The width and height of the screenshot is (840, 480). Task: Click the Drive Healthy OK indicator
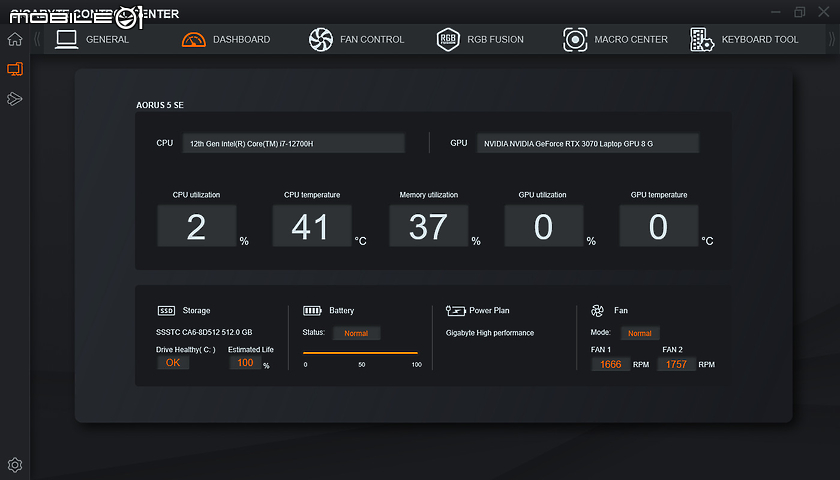[x=173, y=363]
